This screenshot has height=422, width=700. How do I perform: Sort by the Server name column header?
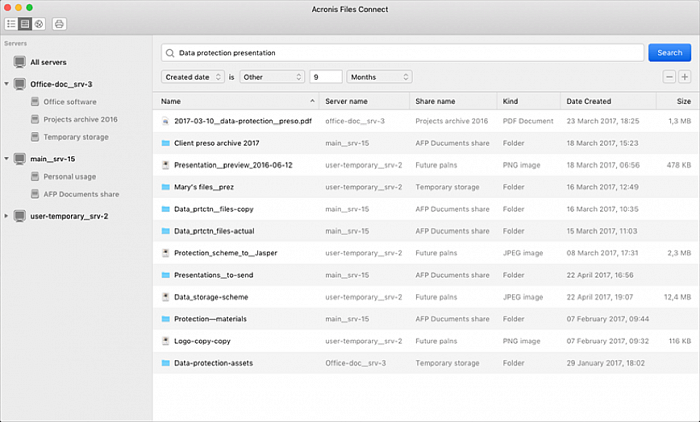tap(364, 101)
